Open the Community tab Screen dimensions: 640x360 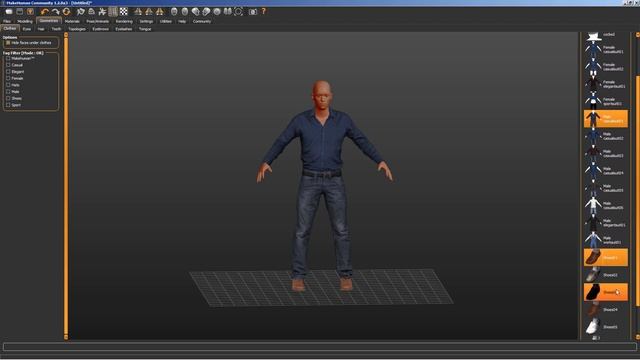tap(202, 21)
